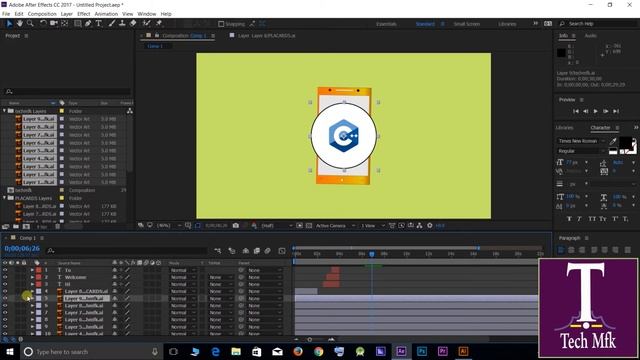
Task: Select the Unified Camera tool
Action: (x=53, y=24)
